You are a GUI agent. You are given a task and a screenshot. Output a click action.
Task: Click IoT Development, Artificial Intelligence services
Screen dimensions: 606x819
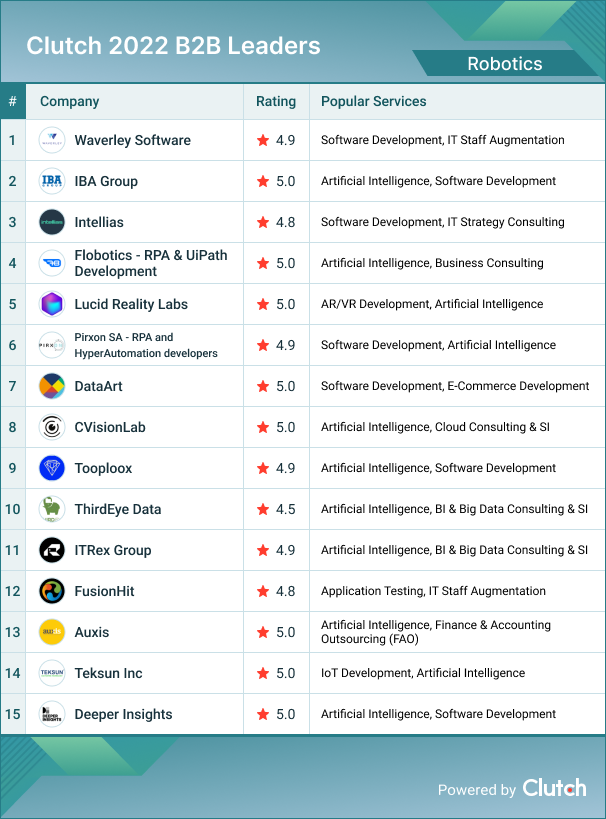click(423, 673)
